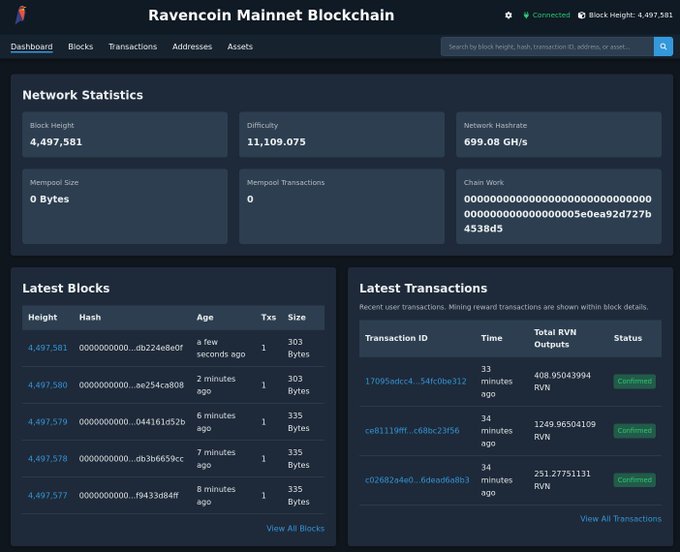The height and width of the screenshot is (552, 680).
Task: Open transaction ce81119fff...c68bc23f56
Action: 412,431
